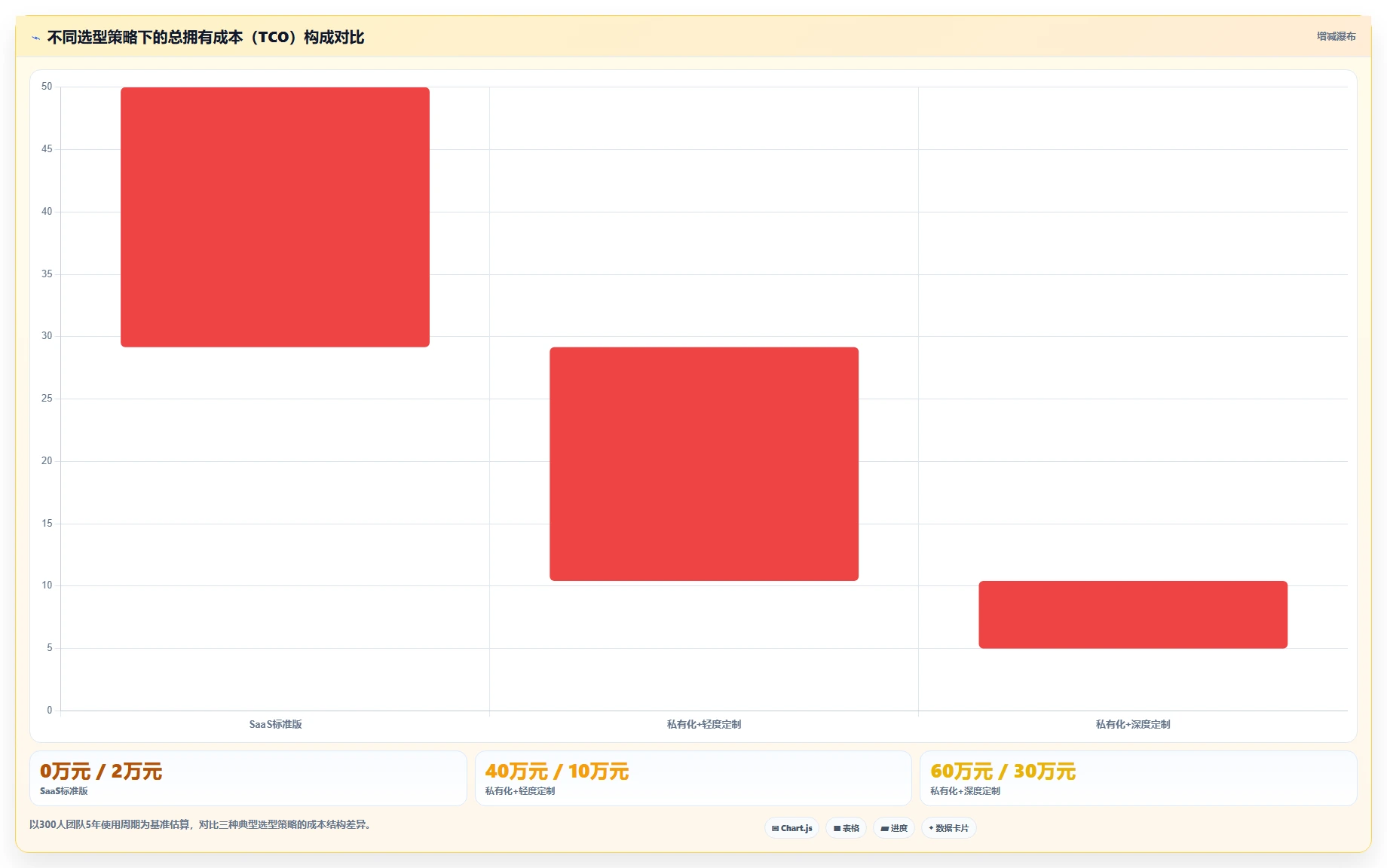Click the 数据卡片 tag chip
This screenshot has height=868, width=1387.
(949, 828)
